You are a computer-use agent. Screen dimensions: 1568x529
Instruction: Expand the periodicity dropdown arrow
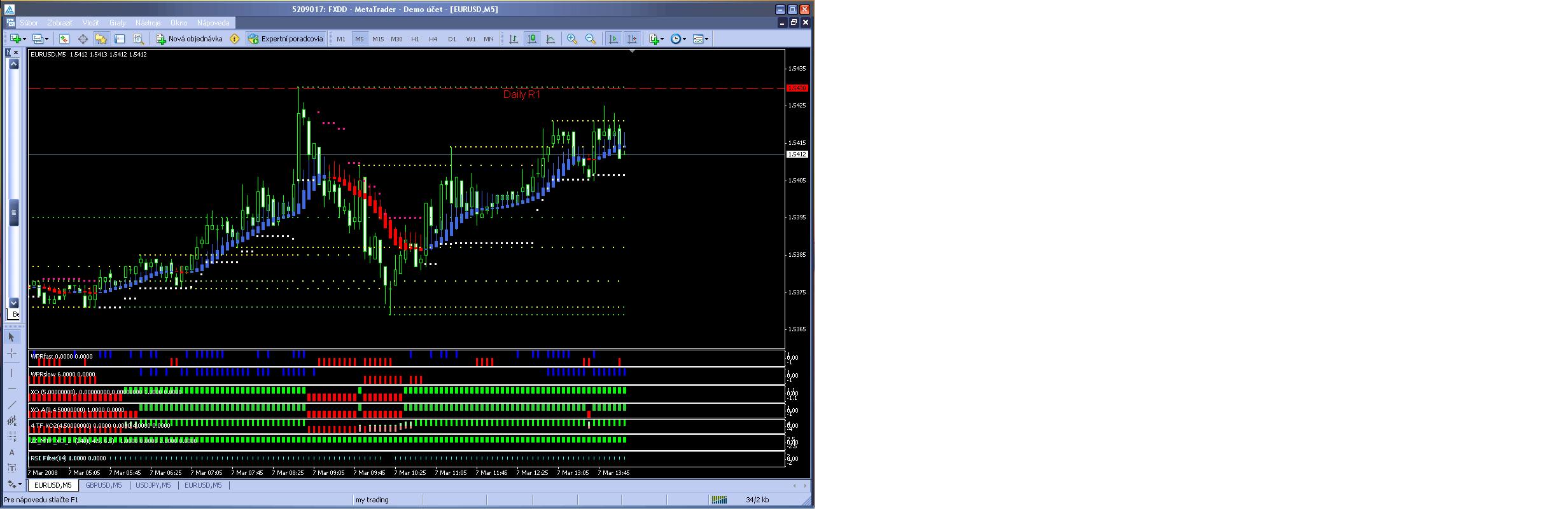[x=685, y=39]
